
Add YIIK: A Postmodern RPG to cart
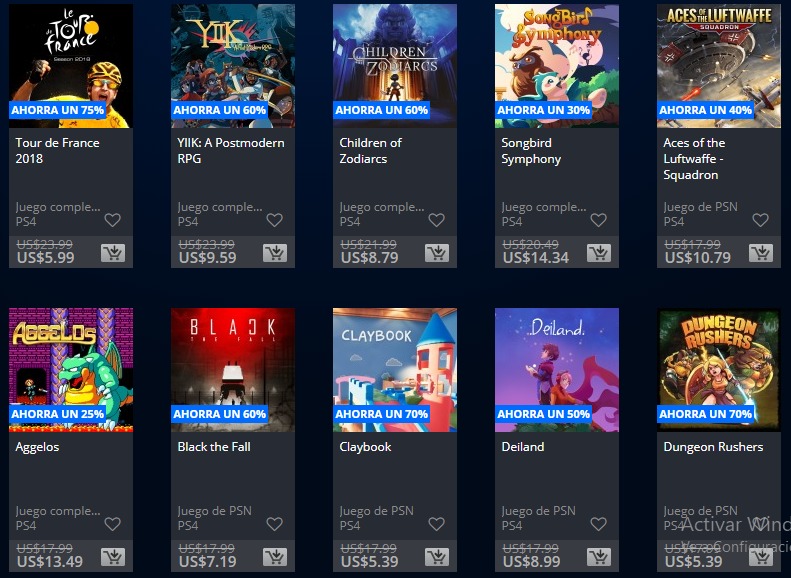(275, 253)
